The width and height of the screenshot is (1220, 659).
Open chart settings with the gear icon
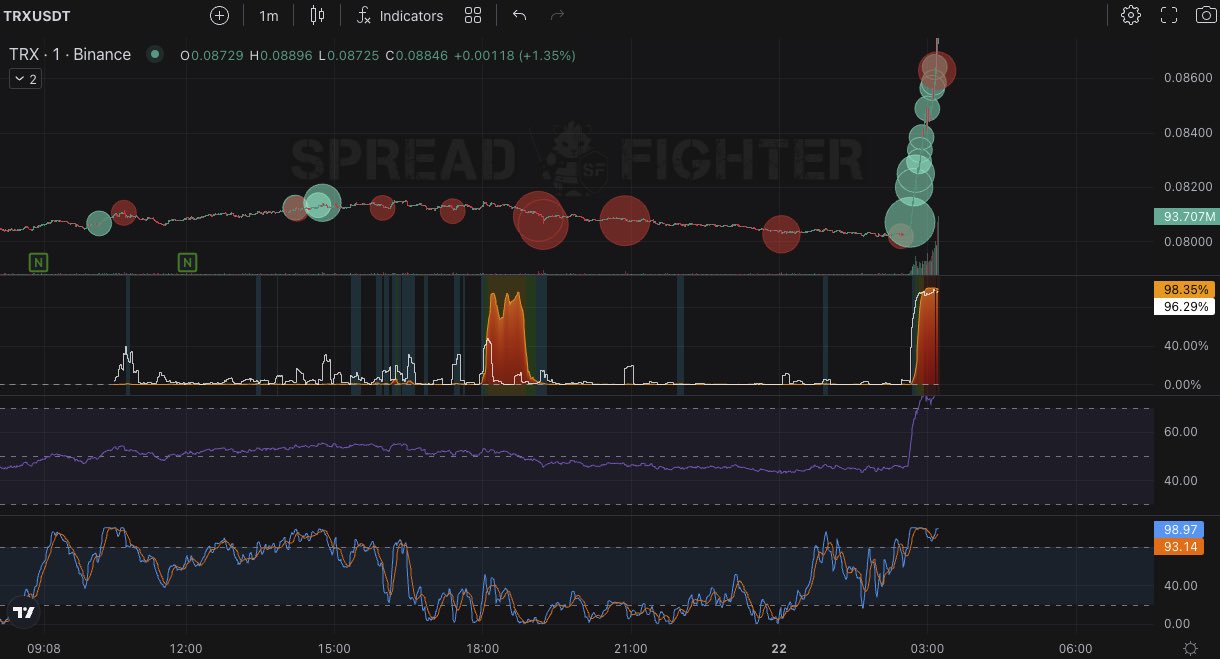tap(1129, 15)
